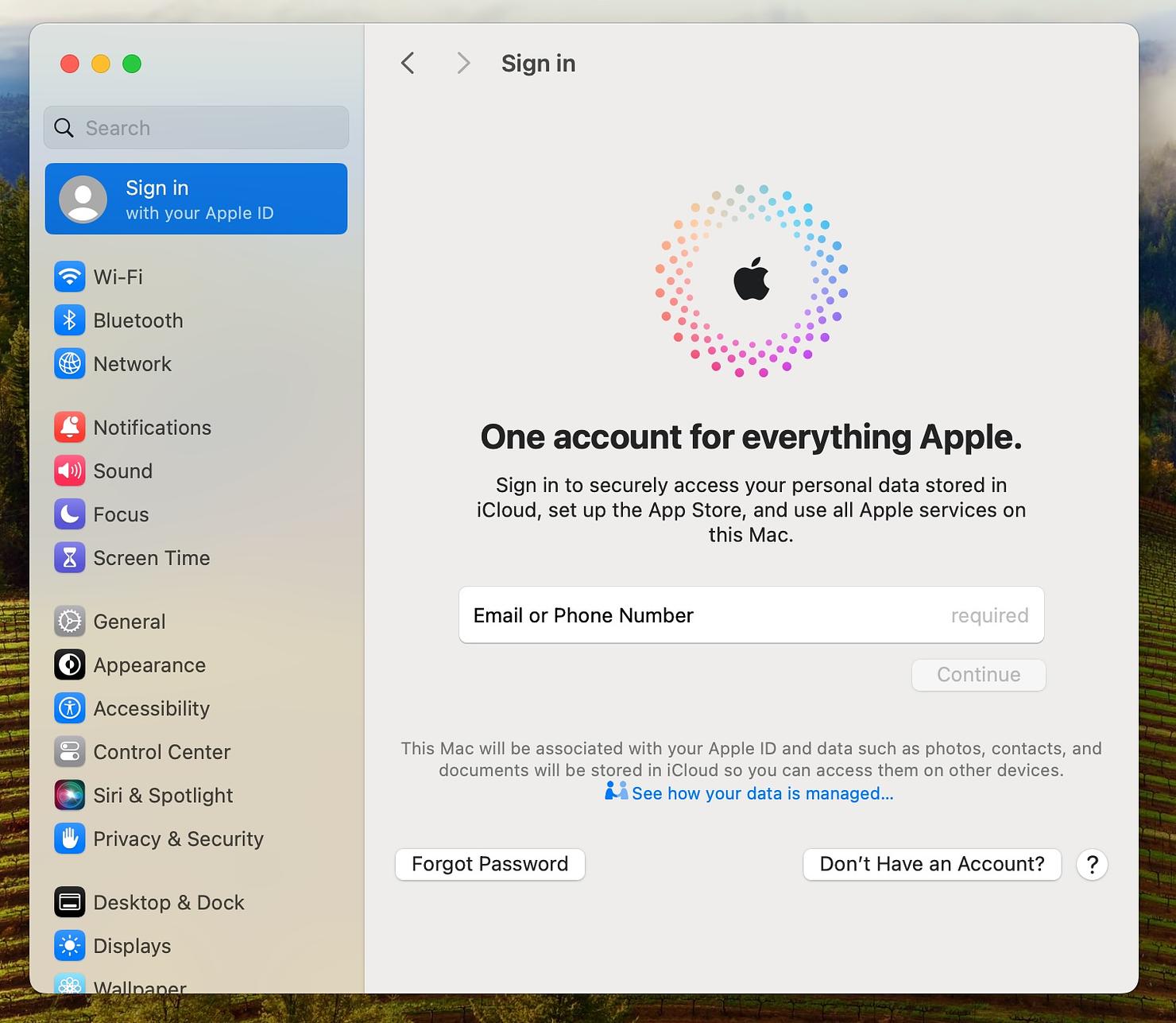Click the See how your data is managed link

tap(762, 793)
